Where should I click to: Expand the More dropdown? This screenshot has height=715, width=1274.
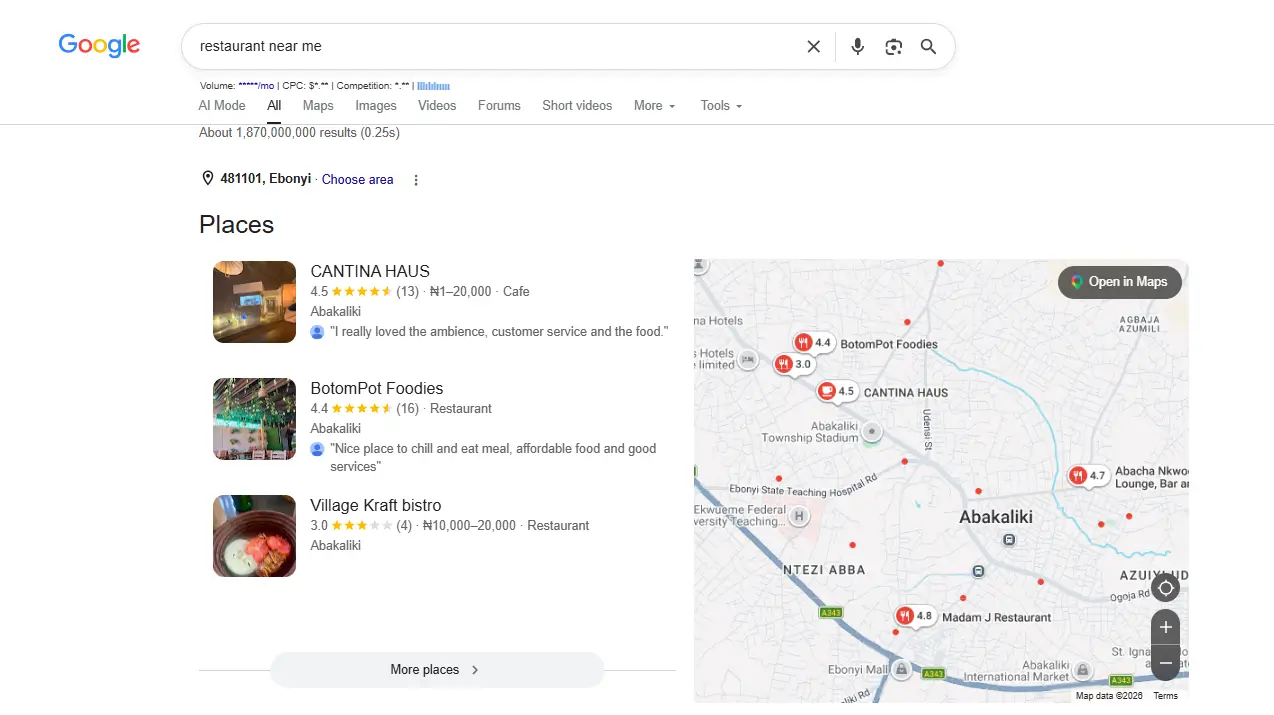pyautogui.click(x=655, y=105)
